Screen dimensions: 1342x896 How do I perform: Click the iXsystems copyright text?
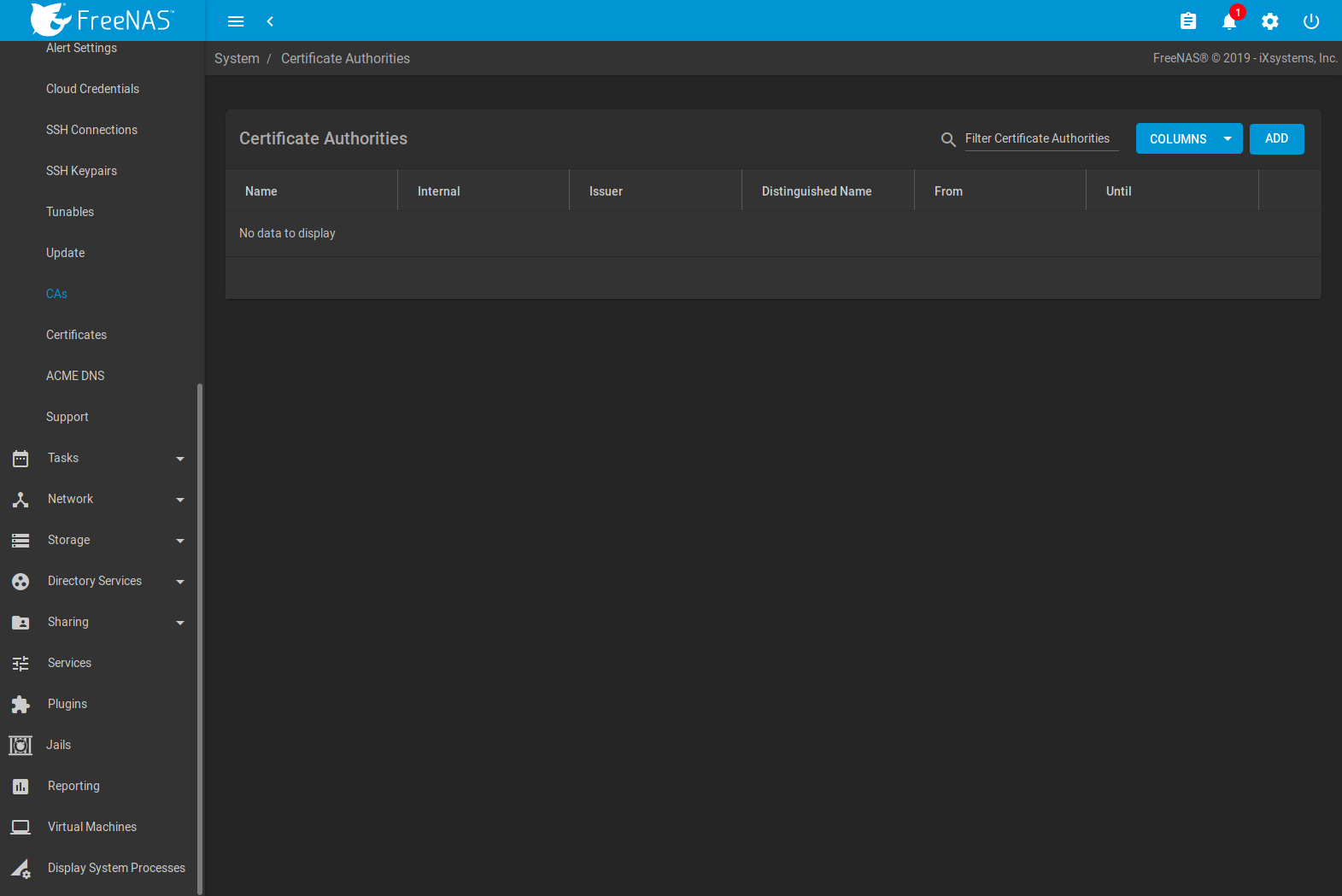[1245, 58]
